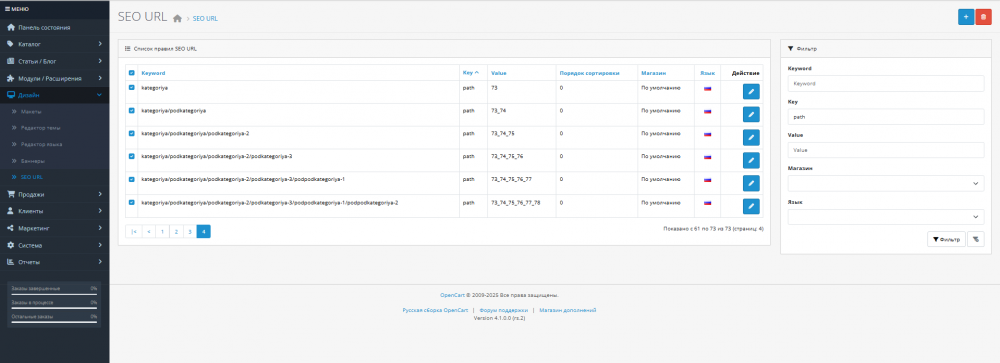Click the blue add (+) button
Image resolution: width=1000 pixels, height=363 pixels.
click(966, 17)
